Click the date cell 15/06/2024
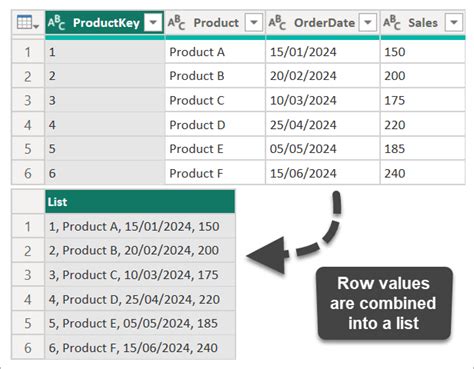This screenshot has width=474, height=369. point(323,173)
